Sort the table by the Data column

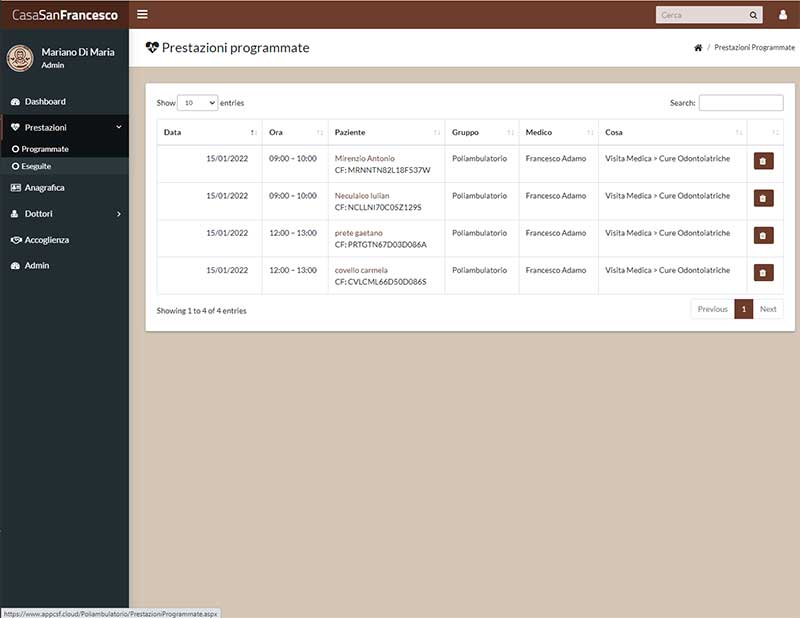click(209, 132)
